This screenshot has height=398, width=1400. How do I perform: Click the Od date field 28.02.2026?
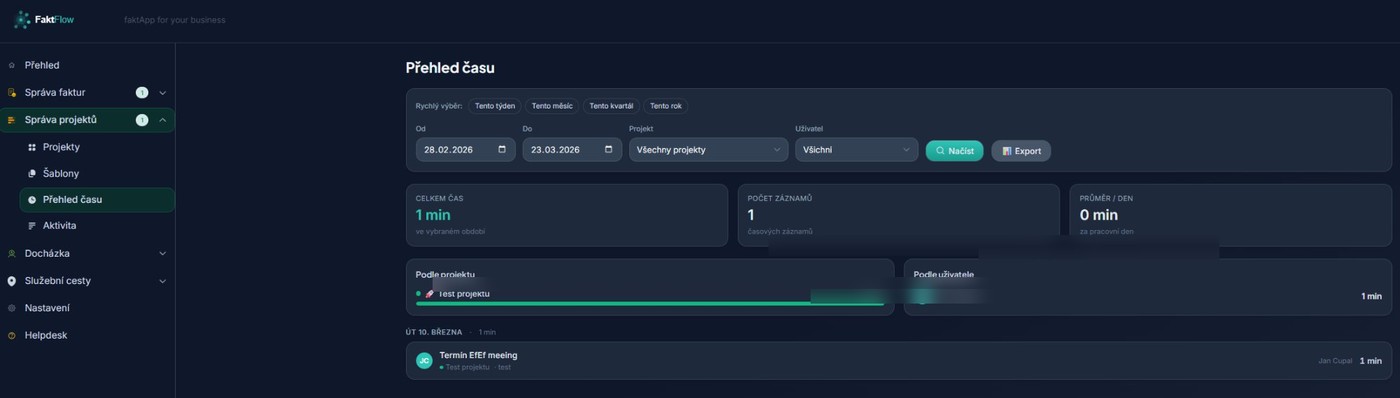[466, 150]
